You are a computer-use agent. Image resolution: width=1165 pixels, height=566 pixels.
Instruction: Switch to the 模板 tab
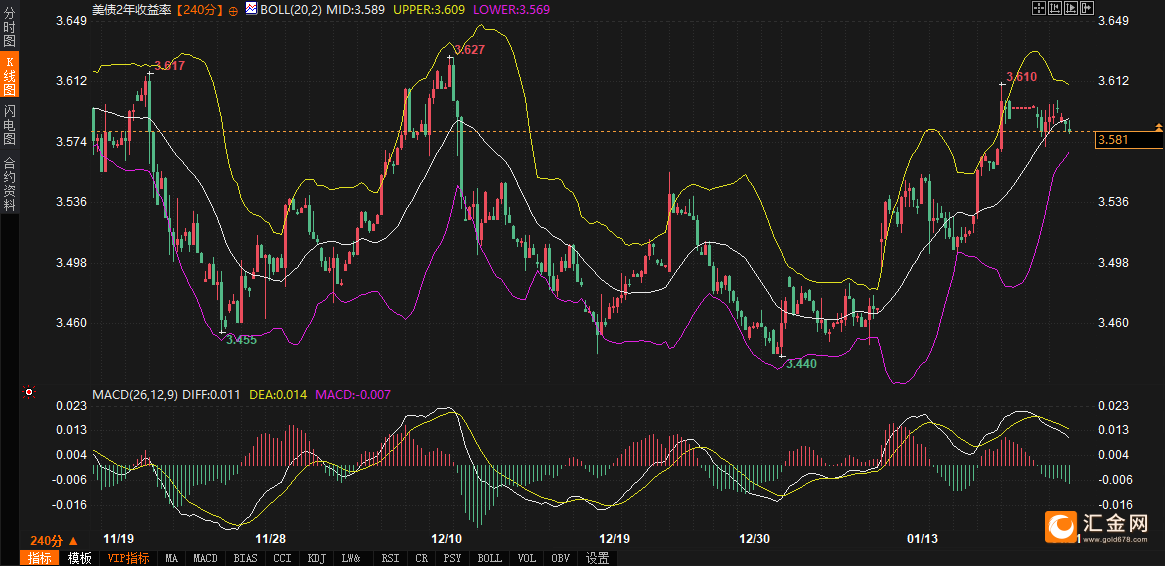79,558
